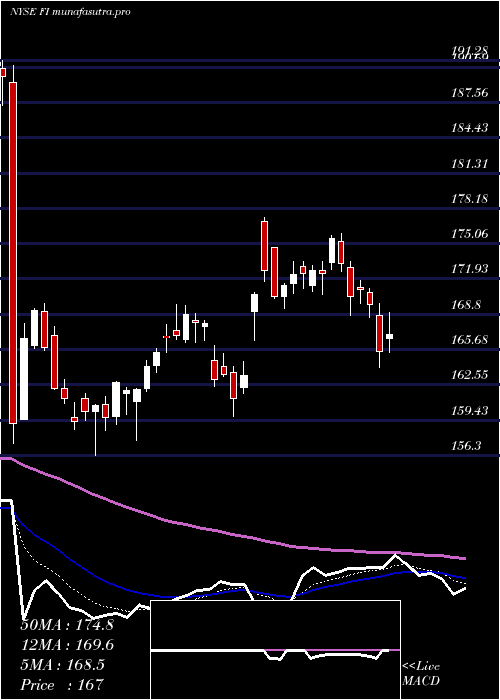Select the 12MA : 169.6 readout
This screenshot has height=700, width=500.
(x=67, y=645)
